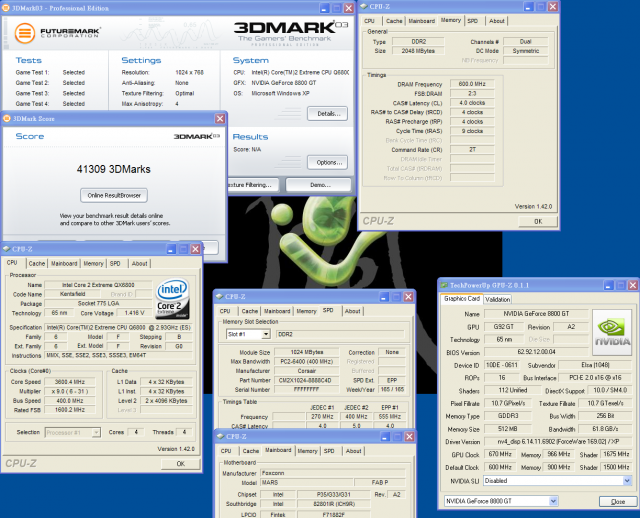Close the 3DMark Score window
Screen dimensions: 640x518
coord(220,118)
